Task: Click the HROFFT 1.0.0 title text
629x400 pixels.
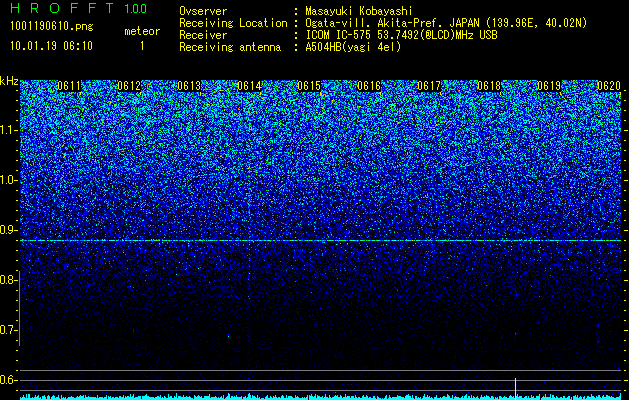Action: [x=79, y=8]
